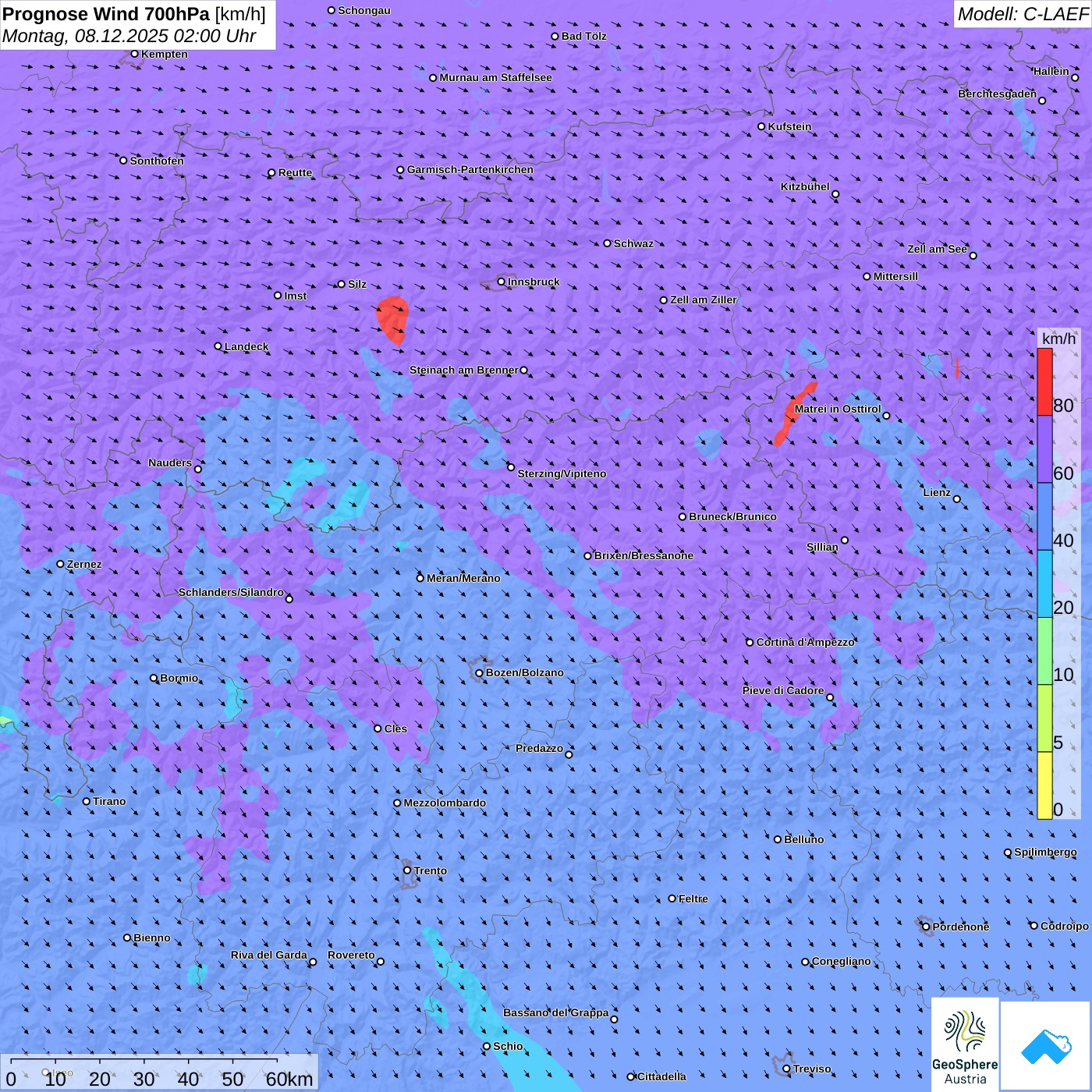Click the 'Steinach am Brenner' label
Screen dimensions: 1092x1092
464,370
